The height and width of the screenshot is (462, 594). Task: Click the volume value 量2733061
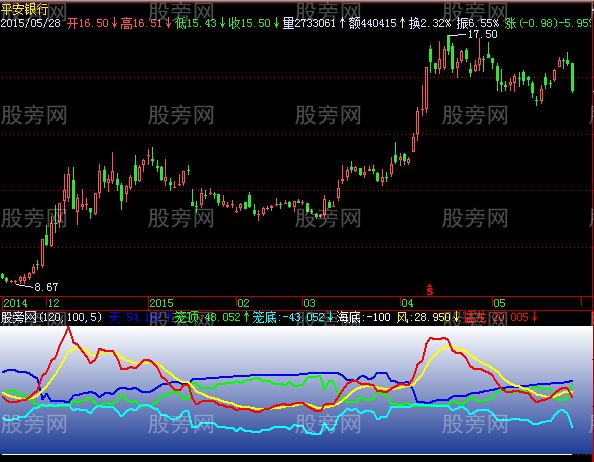coord(310,23)
